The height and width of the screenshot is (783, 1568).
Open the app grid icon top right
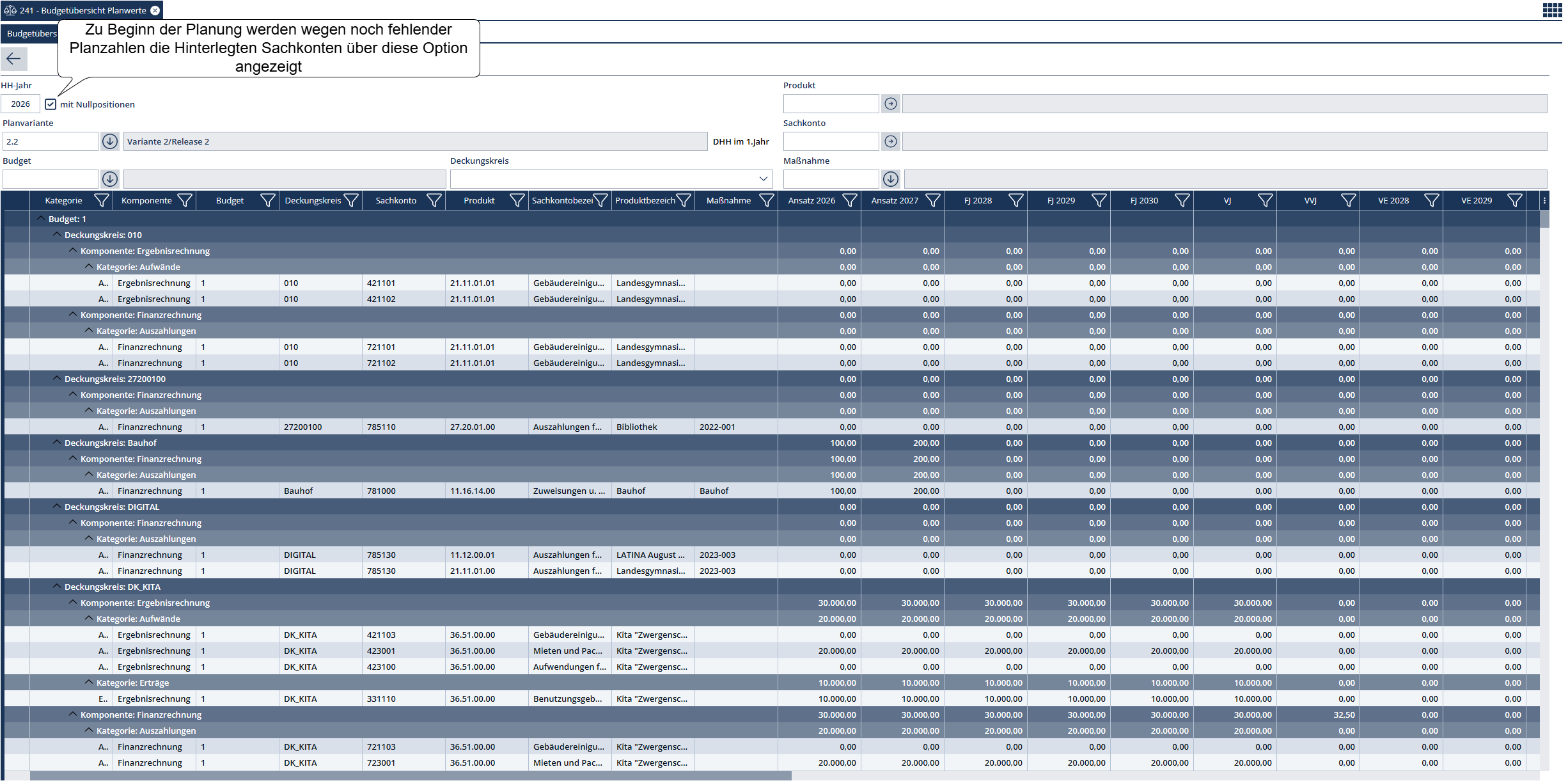[1552, 10]
